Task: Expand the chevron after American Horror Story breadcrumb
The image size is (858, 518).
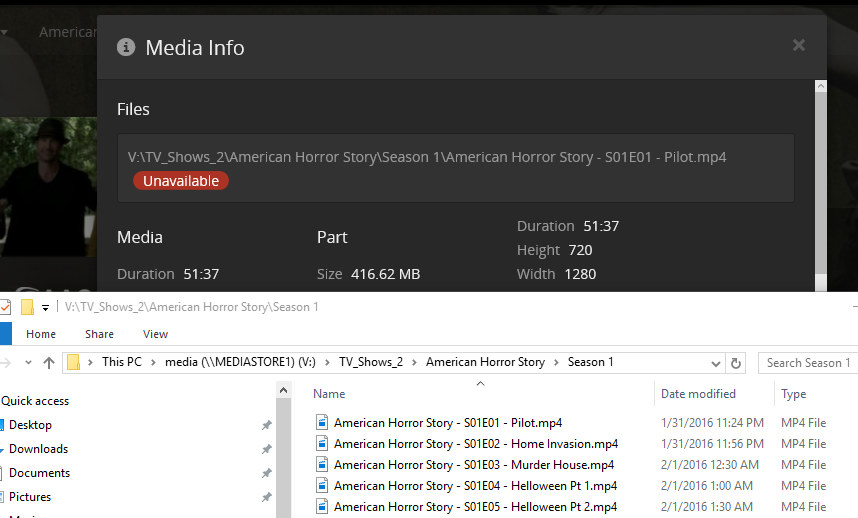Action: 556,362
